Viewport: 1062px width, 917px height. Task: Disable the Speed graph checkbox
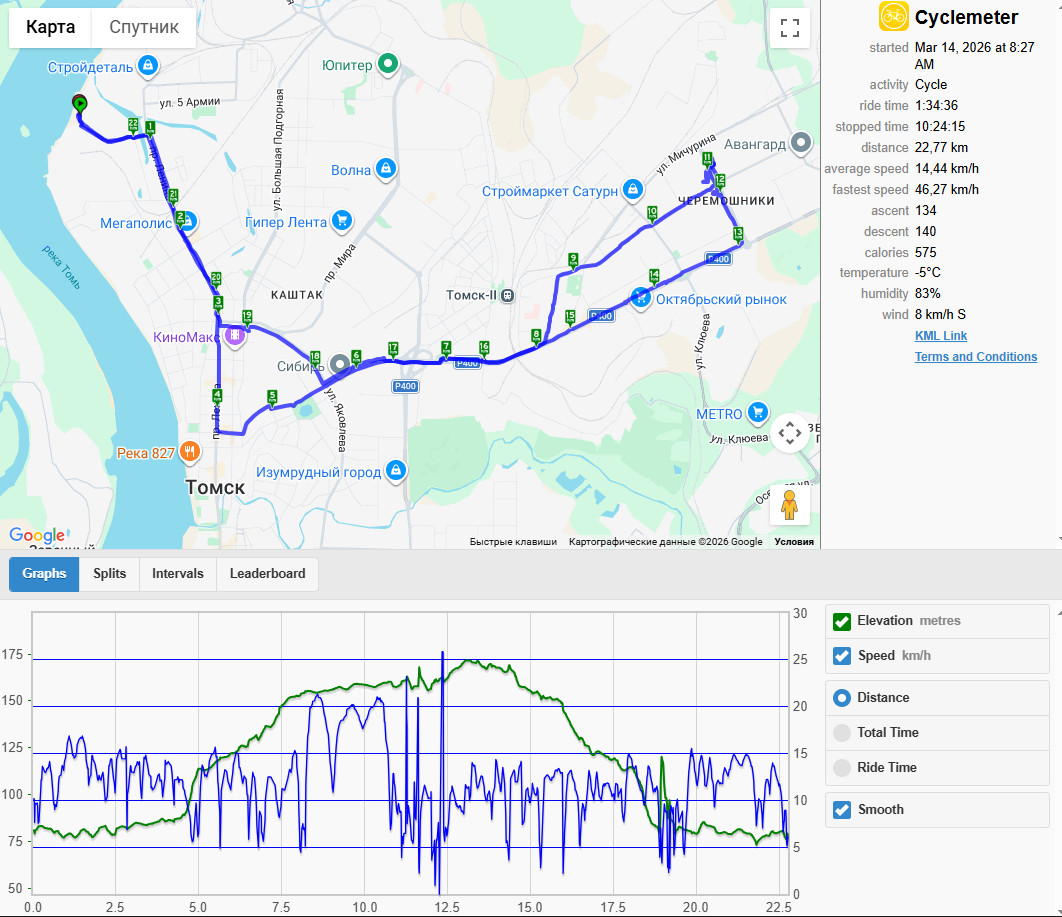pos(842,656)
